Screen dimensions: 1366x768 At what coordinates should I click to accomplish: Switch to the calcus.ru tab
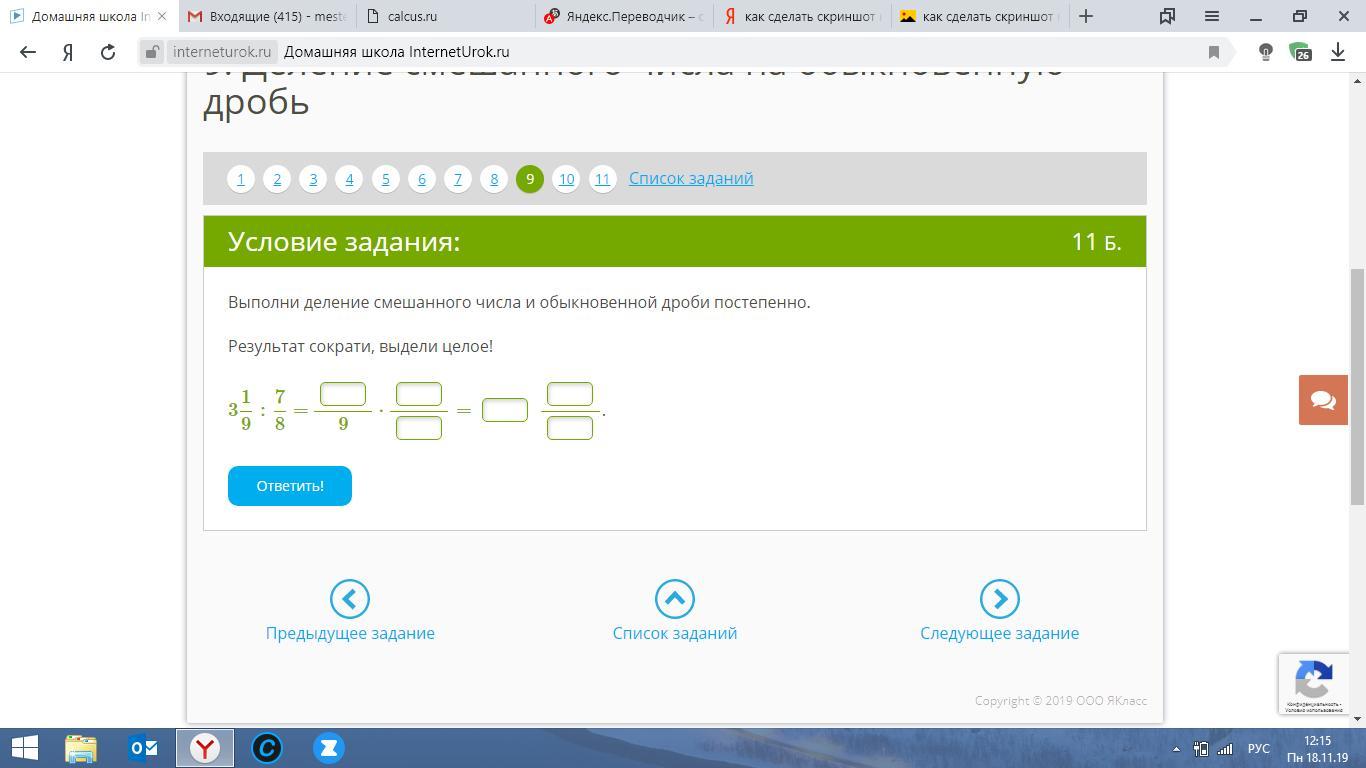(x=444, y=16)
